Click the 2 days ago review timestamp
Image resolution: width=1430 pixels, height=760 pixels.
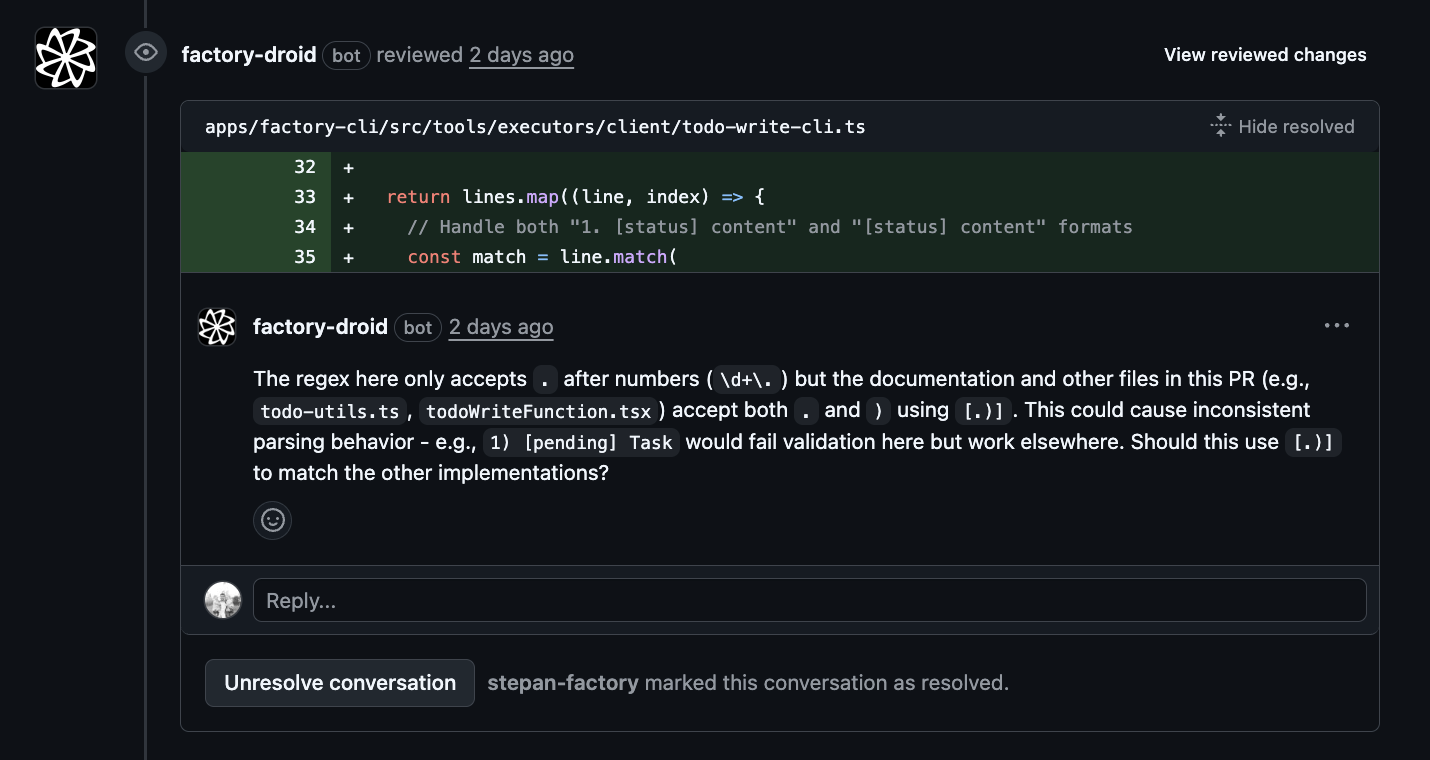pyautogui.click(x=521, y=55)
